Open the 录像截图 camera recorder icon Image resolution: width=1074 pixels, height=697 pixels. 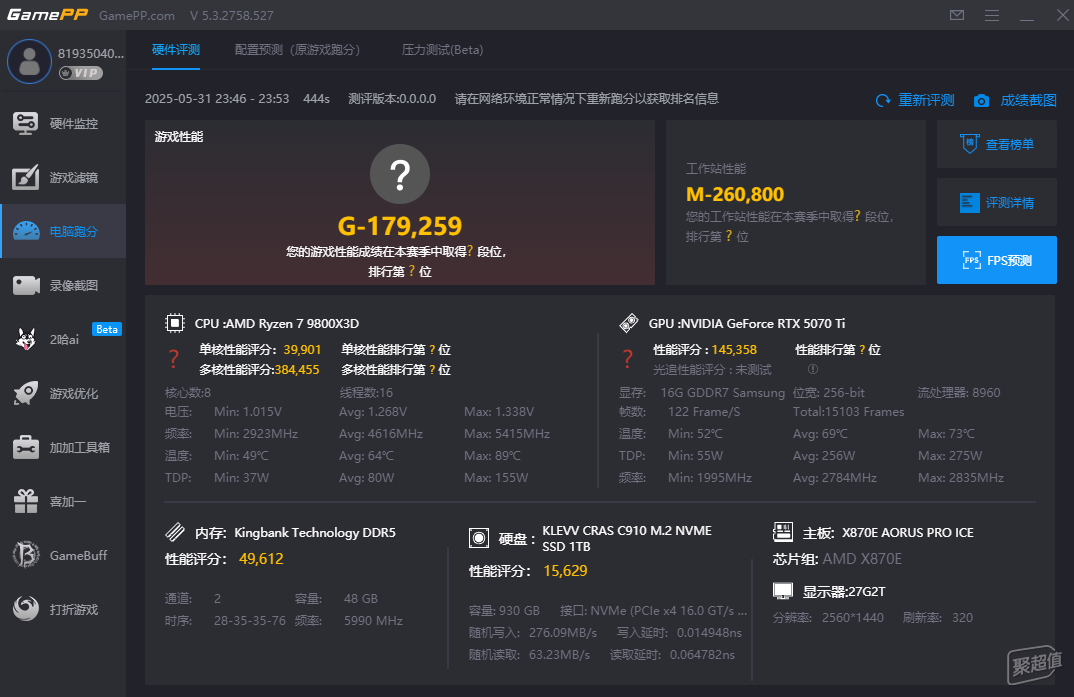click(x=26, y=286)
